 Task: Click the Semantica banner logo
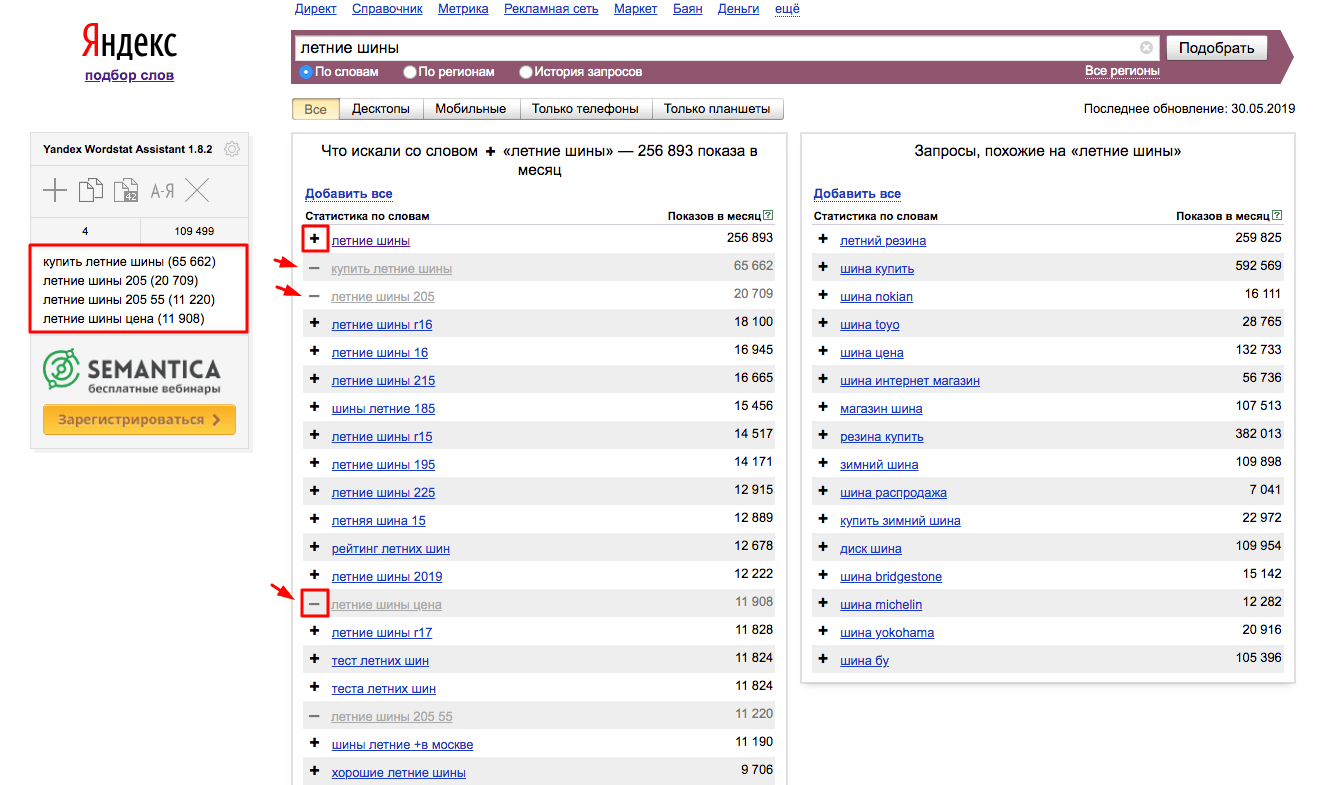coord(131,369)
